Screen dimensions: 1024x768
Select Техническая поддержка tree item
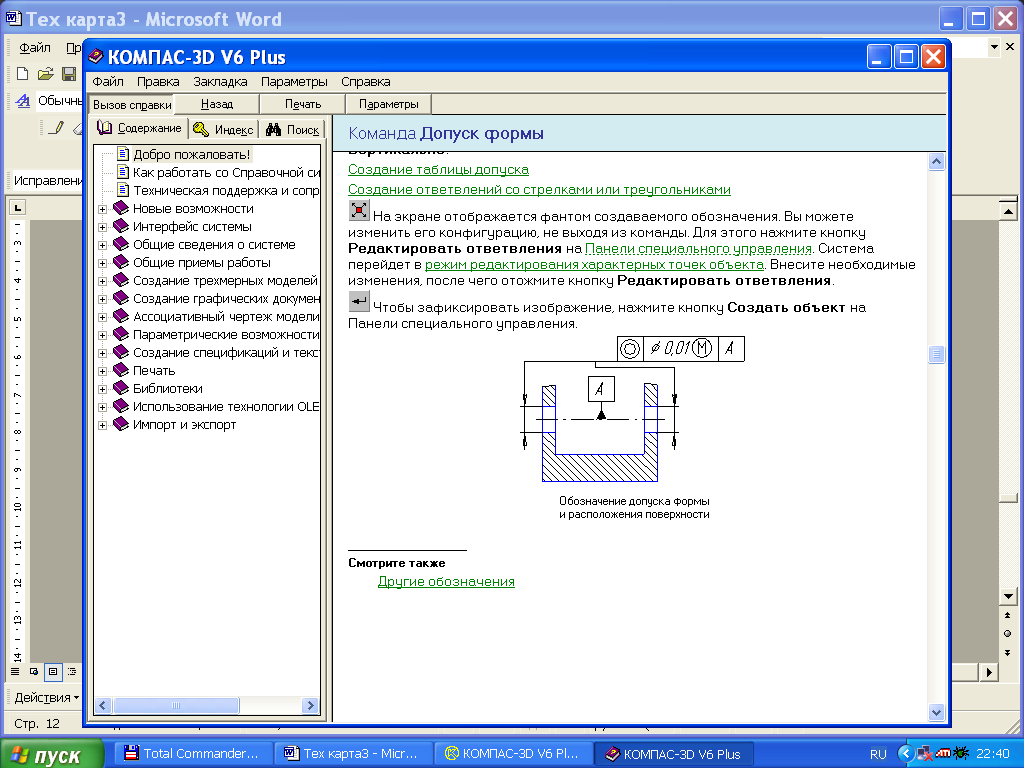tap(227, 191)
